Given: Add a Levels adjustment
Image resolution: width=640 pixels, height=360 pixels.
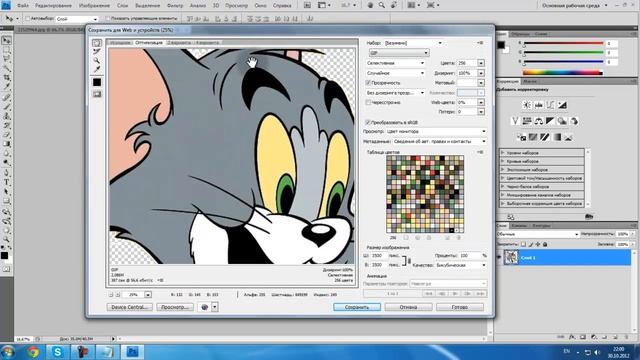Looking at the screenshot, I should [539, 105].
